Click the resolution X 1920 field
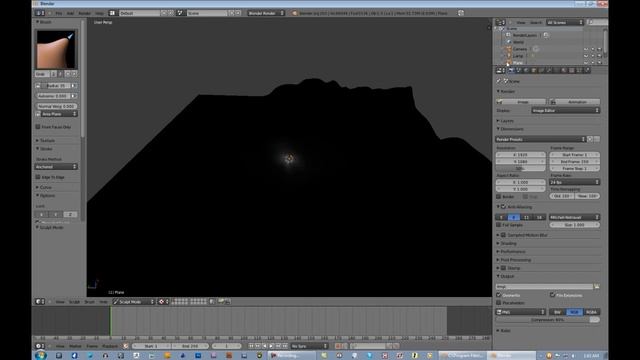The height and width of the screenshot is (360, 640). (x=520, y=155)
